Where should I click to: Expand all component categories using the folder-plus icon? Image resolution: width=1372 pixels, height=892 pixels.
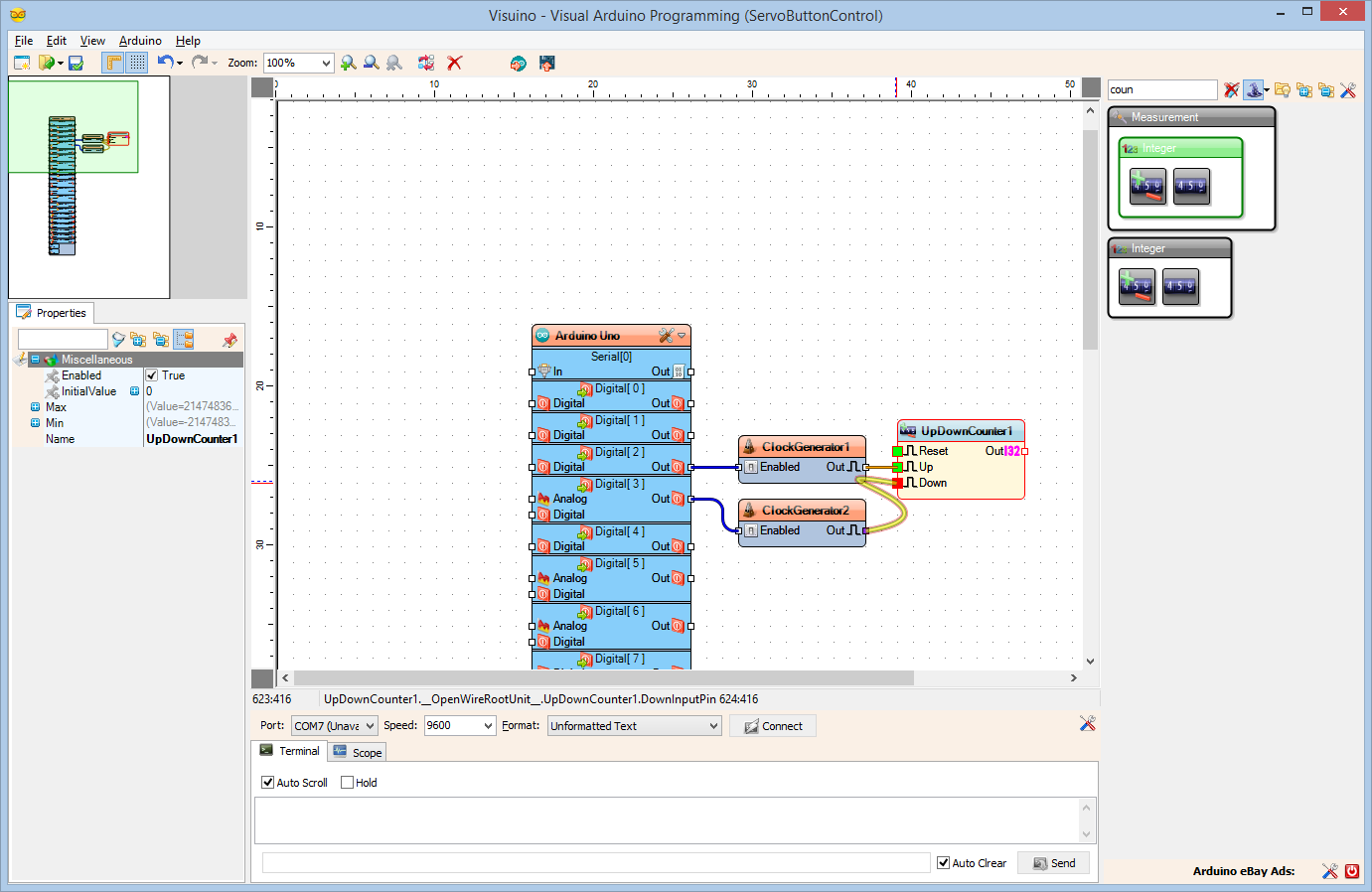tap(1305, 89)
